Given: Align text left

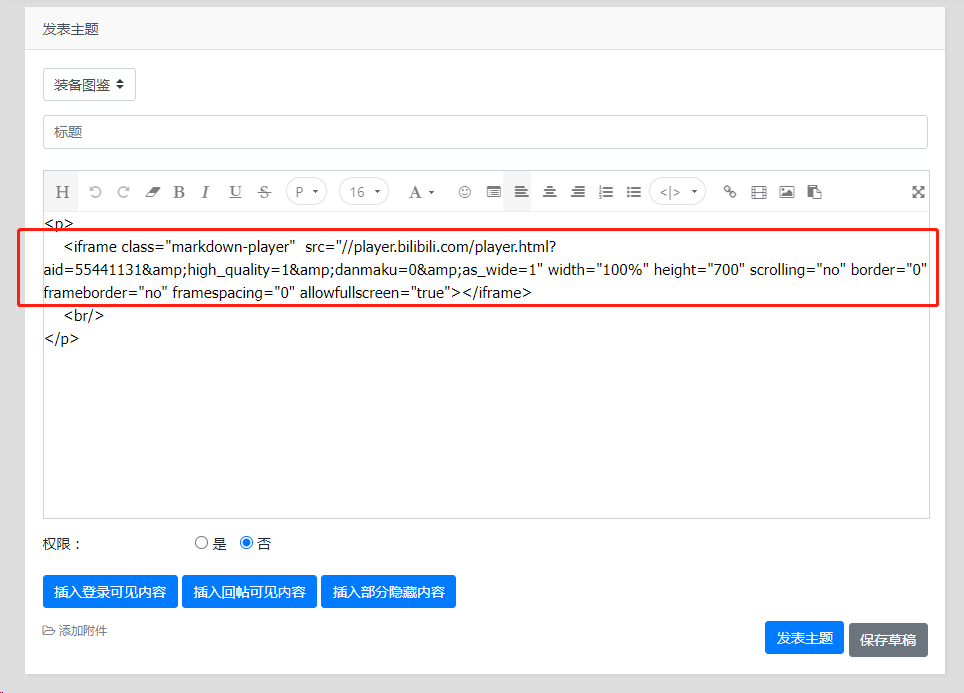Looking at the screenshot, I should coord(521,192).
